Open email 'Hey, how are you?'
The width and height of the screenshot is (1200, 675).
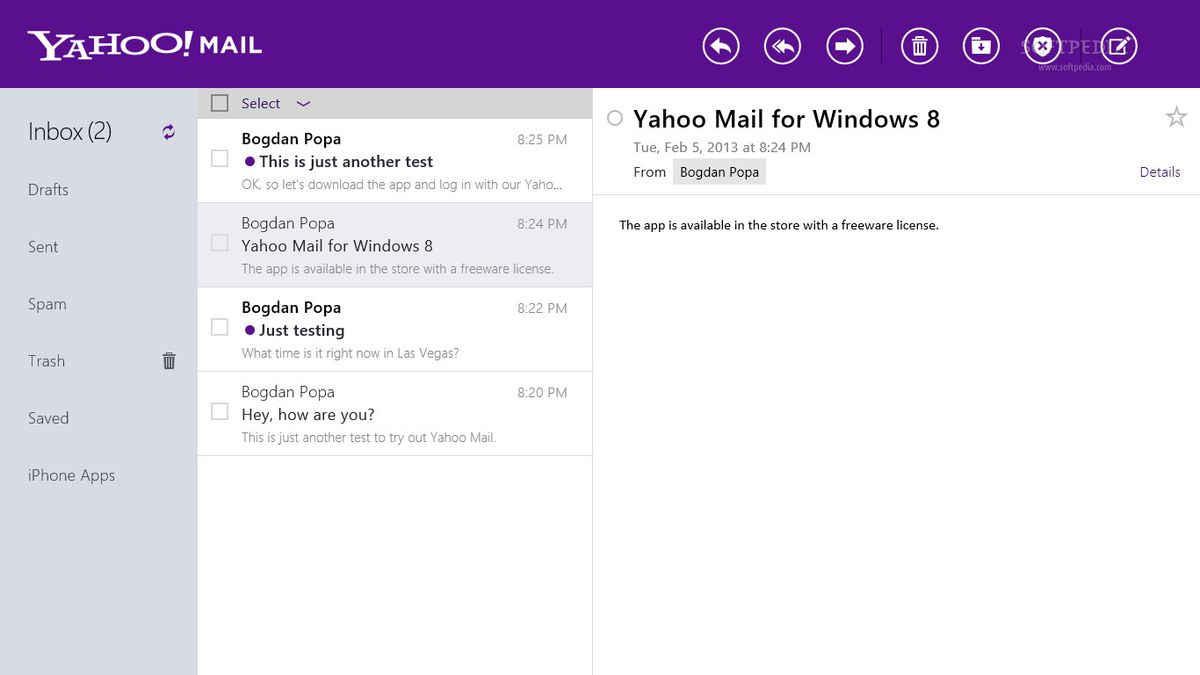[395, 414]
